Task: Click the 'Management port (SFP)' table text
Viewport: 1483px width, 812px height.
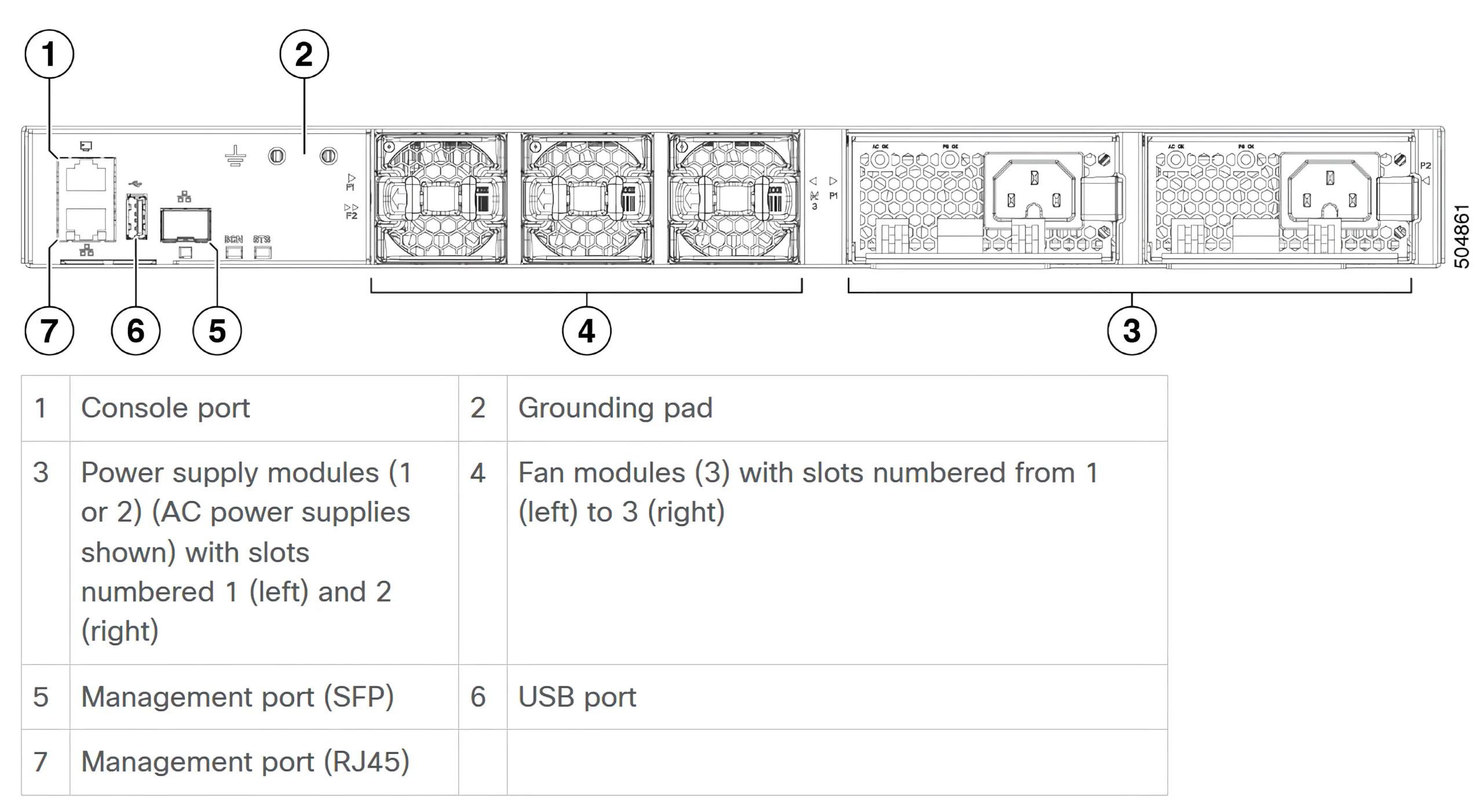Action: point(238,697)
